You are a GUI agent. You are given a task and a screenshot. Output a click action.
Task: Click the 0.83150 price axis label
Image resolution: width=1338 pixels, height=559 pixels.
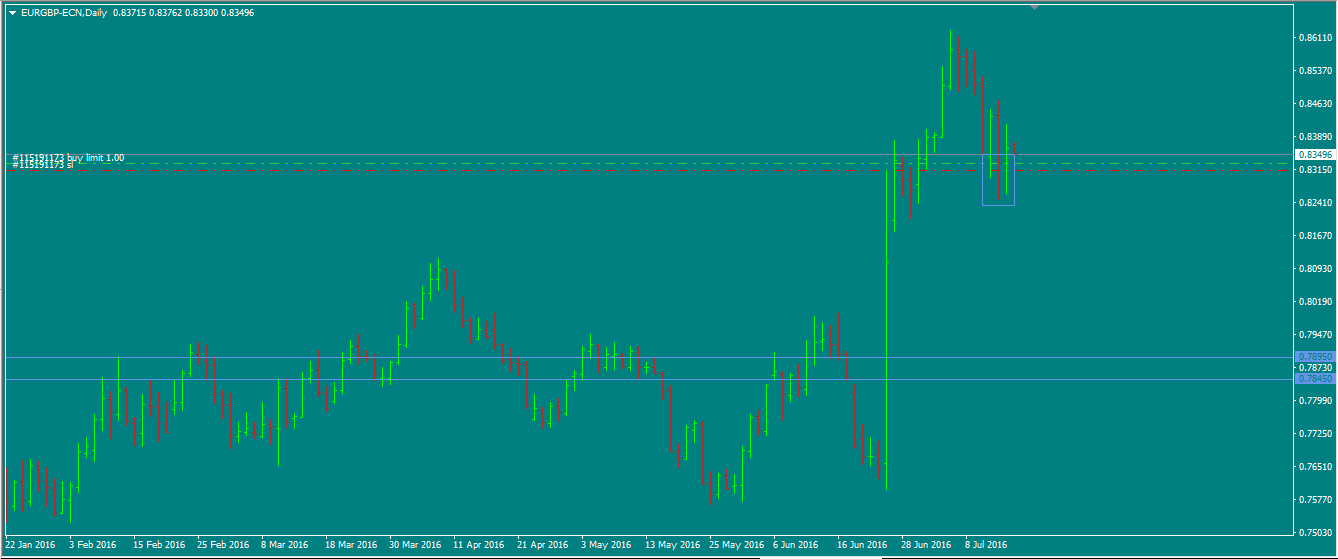[x=1315, y=170]
